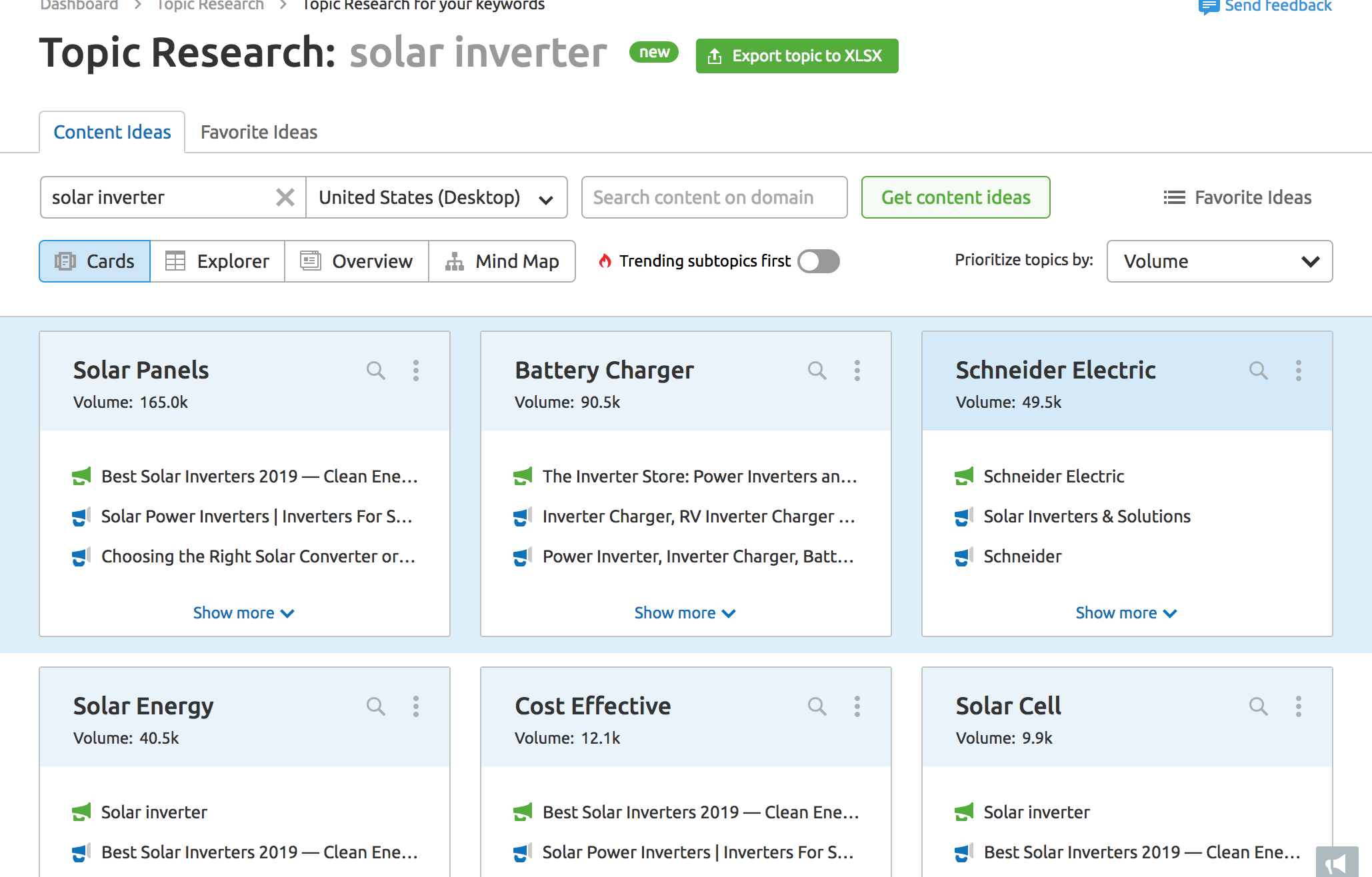The width and height of the screenshot is (1372, 877).
Task: Show more results on Solar Panels card
Action: (x=245, y=611)
